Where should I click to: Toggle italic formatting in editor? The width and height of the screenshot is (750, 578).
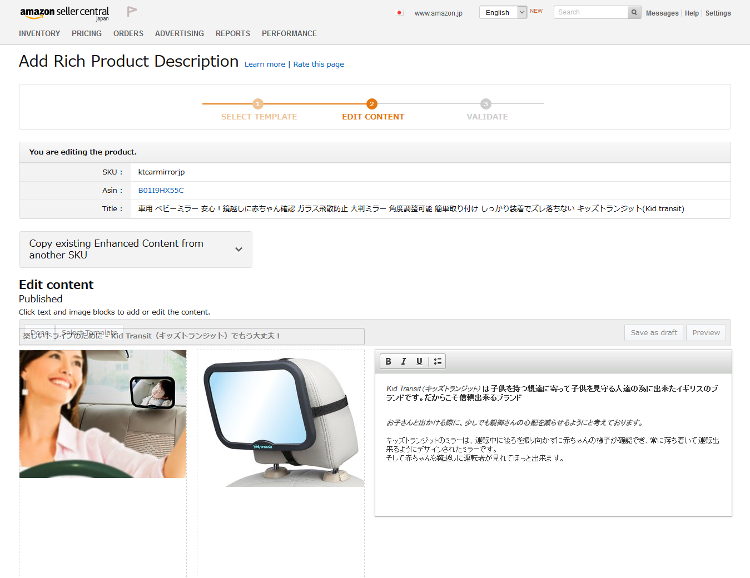[x=404, y=361]
